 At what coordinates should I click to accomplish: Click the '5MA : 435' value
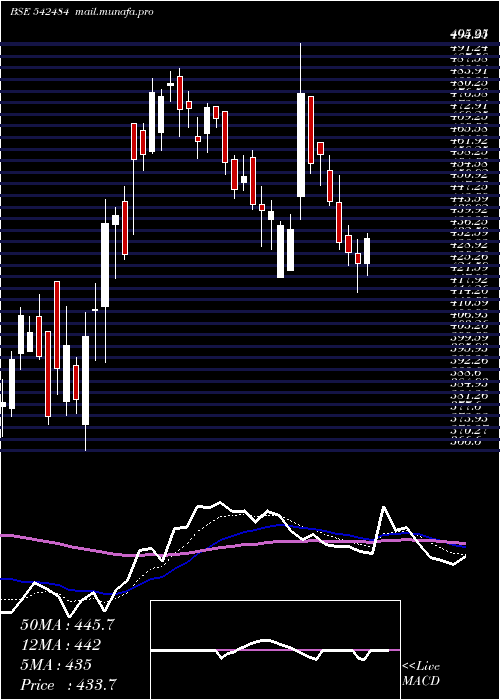point(56,665)
